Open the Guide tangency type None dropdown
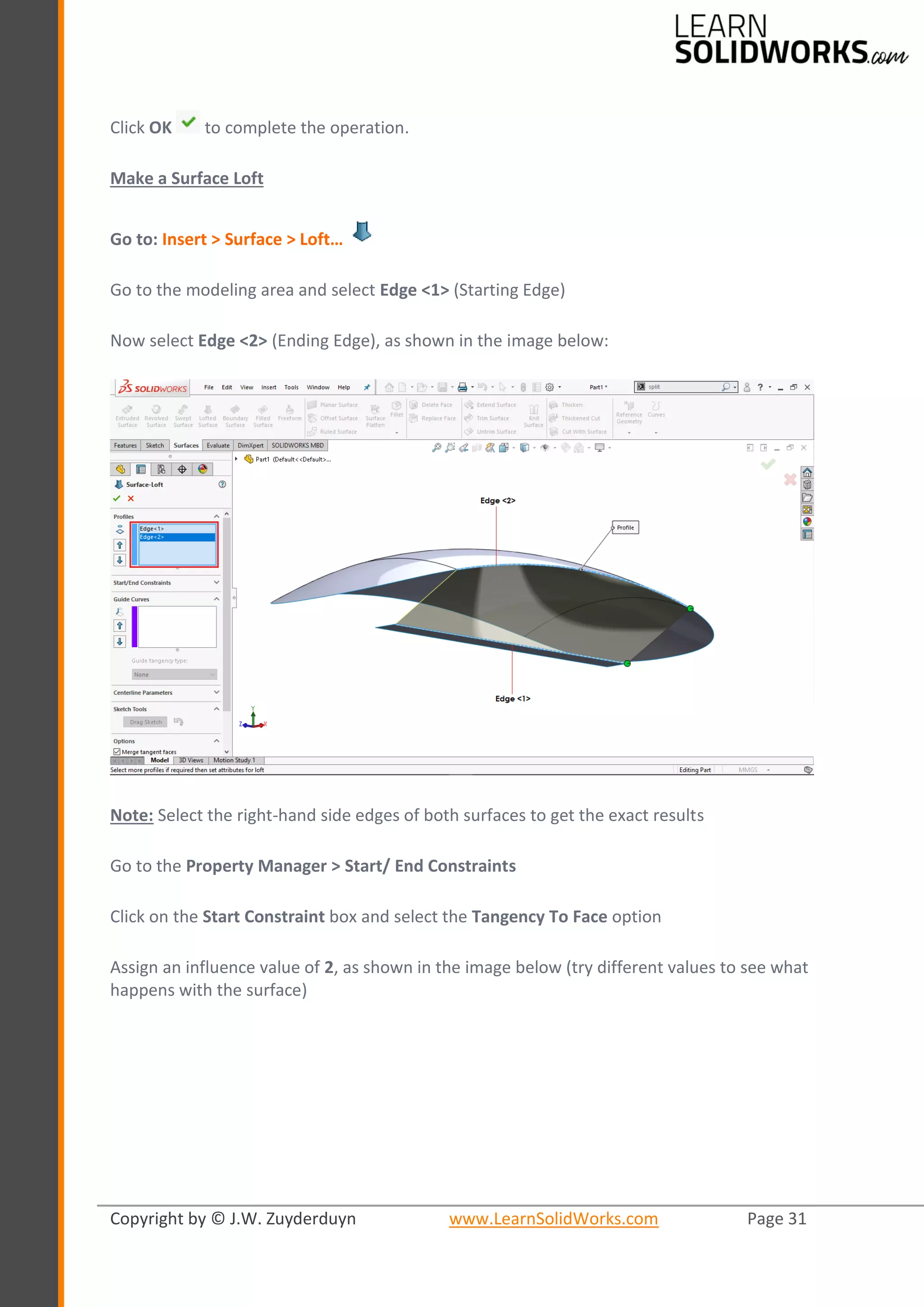 (x=174, y=675)
